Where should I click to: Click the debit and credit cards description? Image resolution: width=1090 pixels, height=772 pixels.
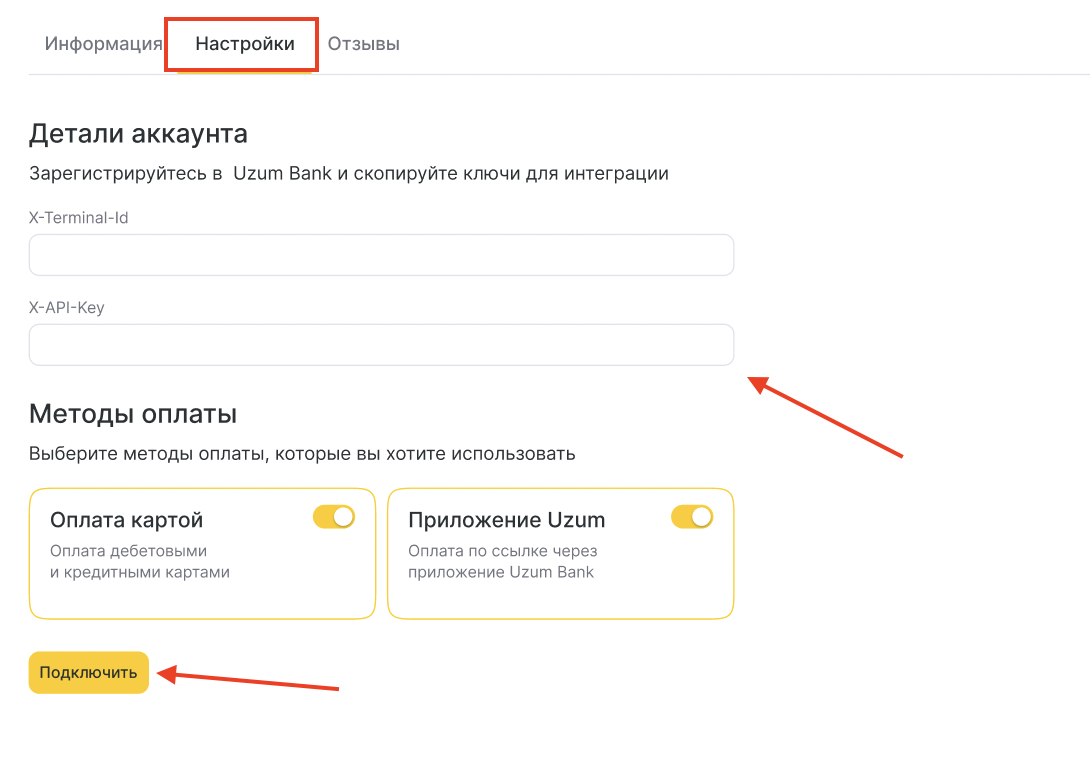139,562
